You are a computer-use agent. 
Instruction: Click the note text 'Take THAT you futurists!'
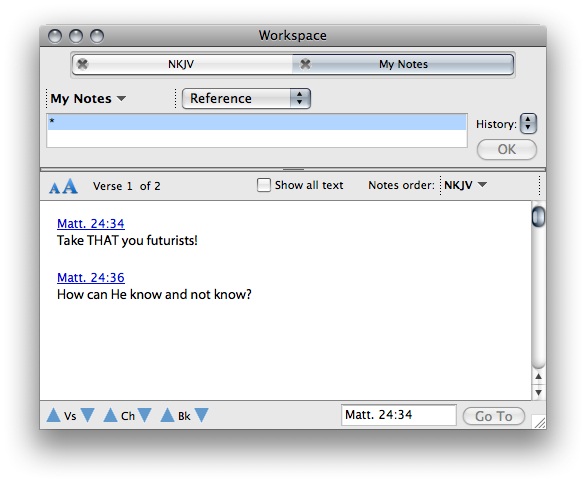click(x=127, y=241)
